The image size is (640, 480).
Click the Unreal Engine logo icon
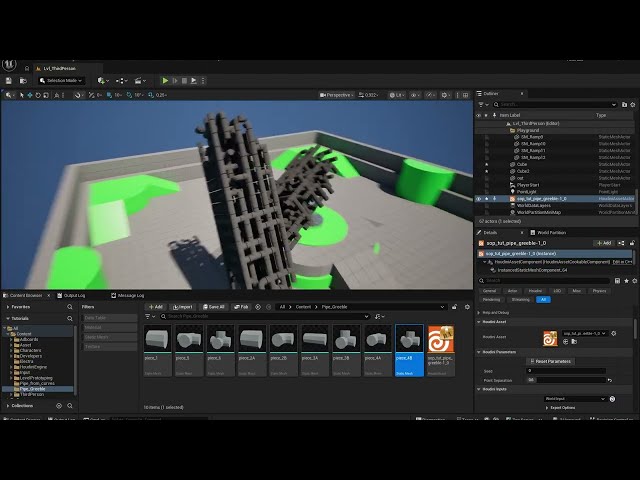point(9,65)
